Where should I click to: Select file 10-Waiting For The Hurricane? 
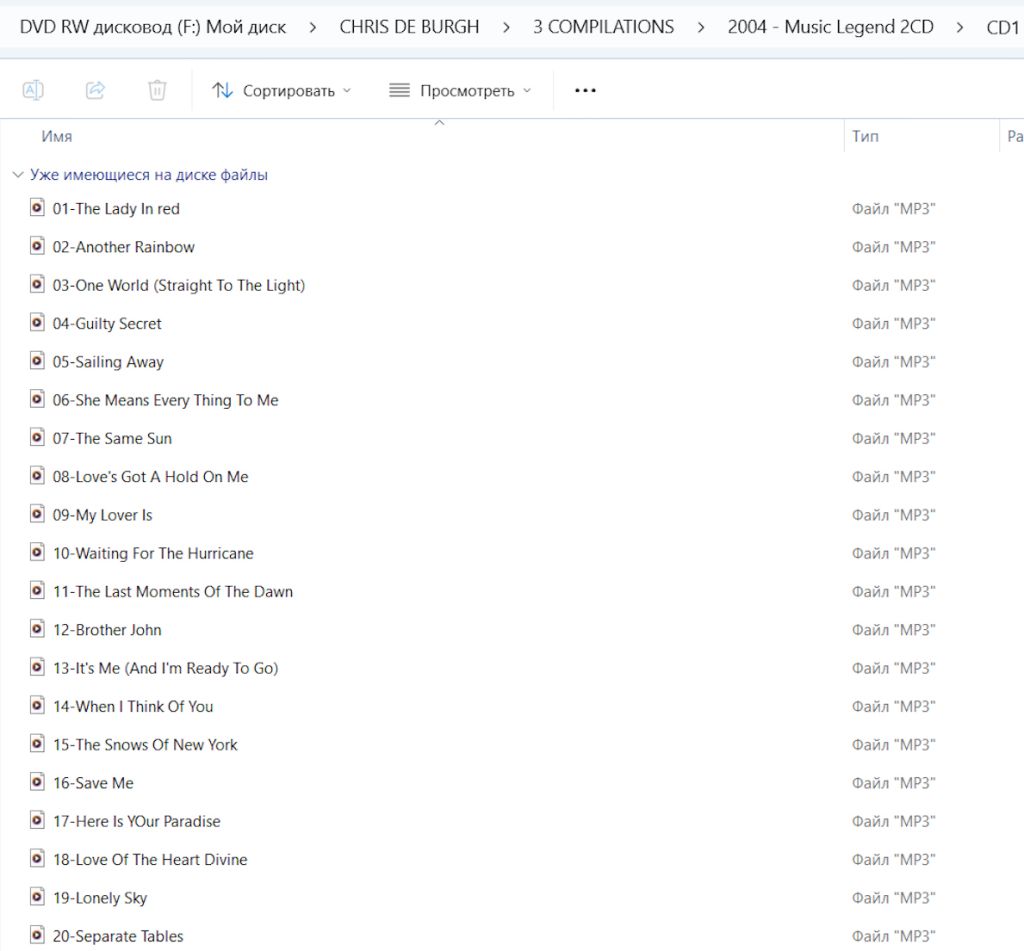[153, 553]
